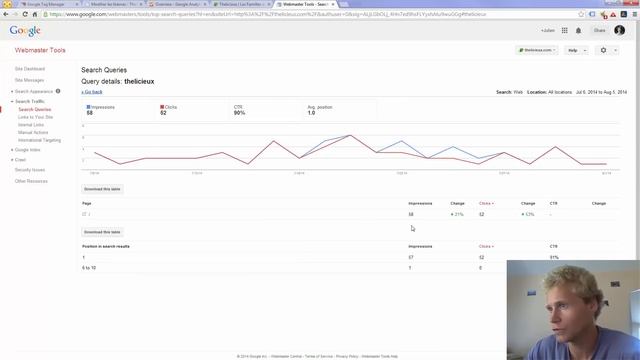Sort Page table by Impressions column
640x360 pixels.
coord(420,203)
